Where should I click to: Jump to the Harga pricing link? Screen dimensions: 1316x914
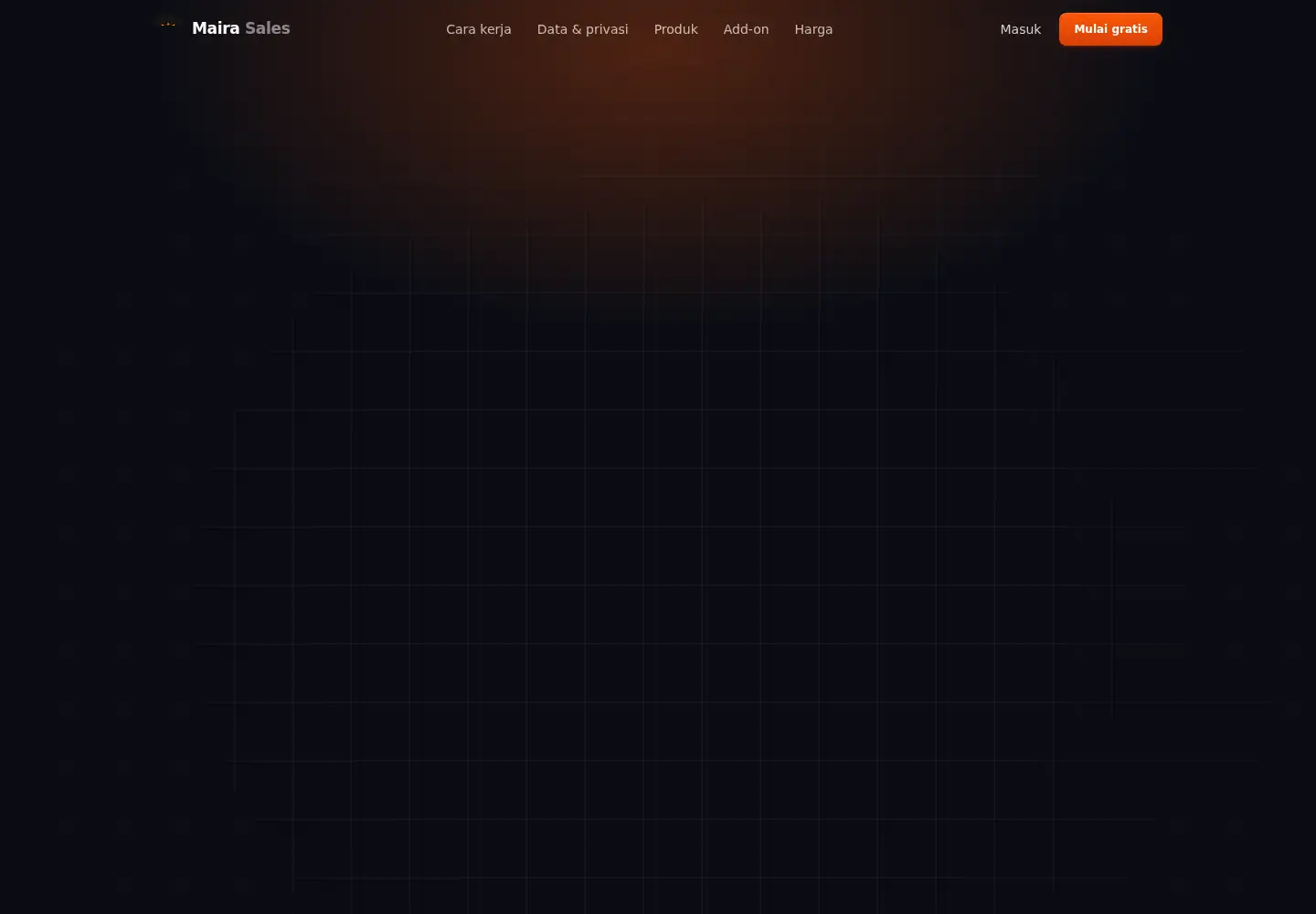813,29
